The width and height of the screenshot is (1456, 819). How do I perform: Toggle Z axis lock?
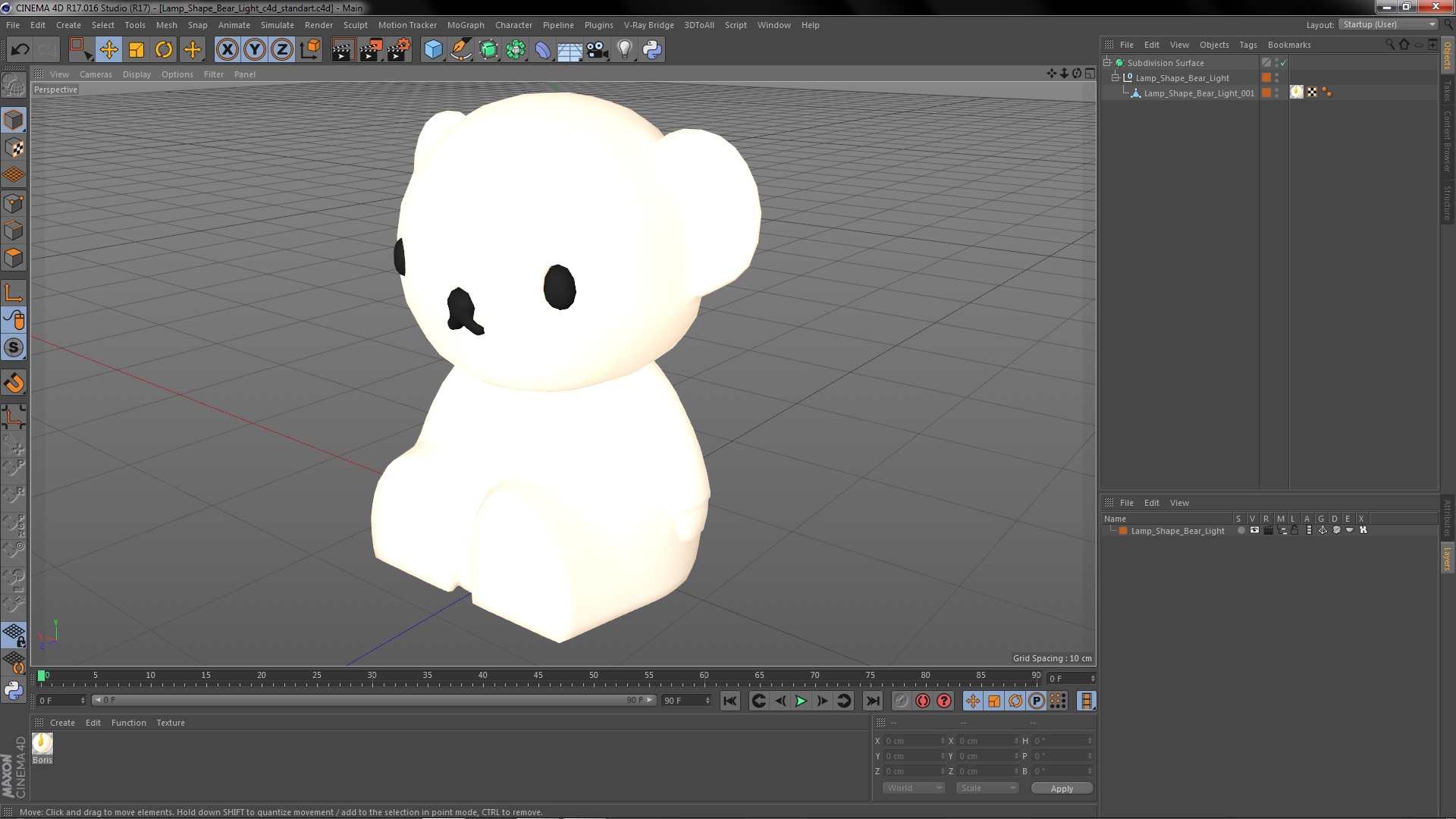point(282,50)
